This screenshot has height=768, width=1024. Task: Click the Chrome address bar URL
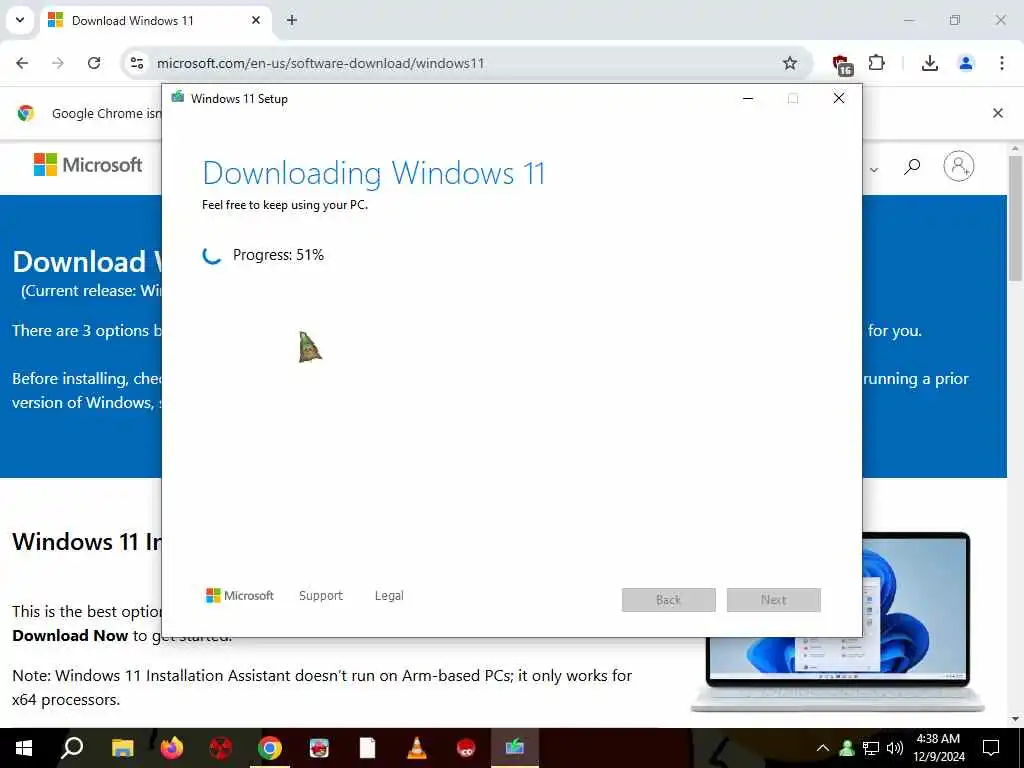coord(320,63)
